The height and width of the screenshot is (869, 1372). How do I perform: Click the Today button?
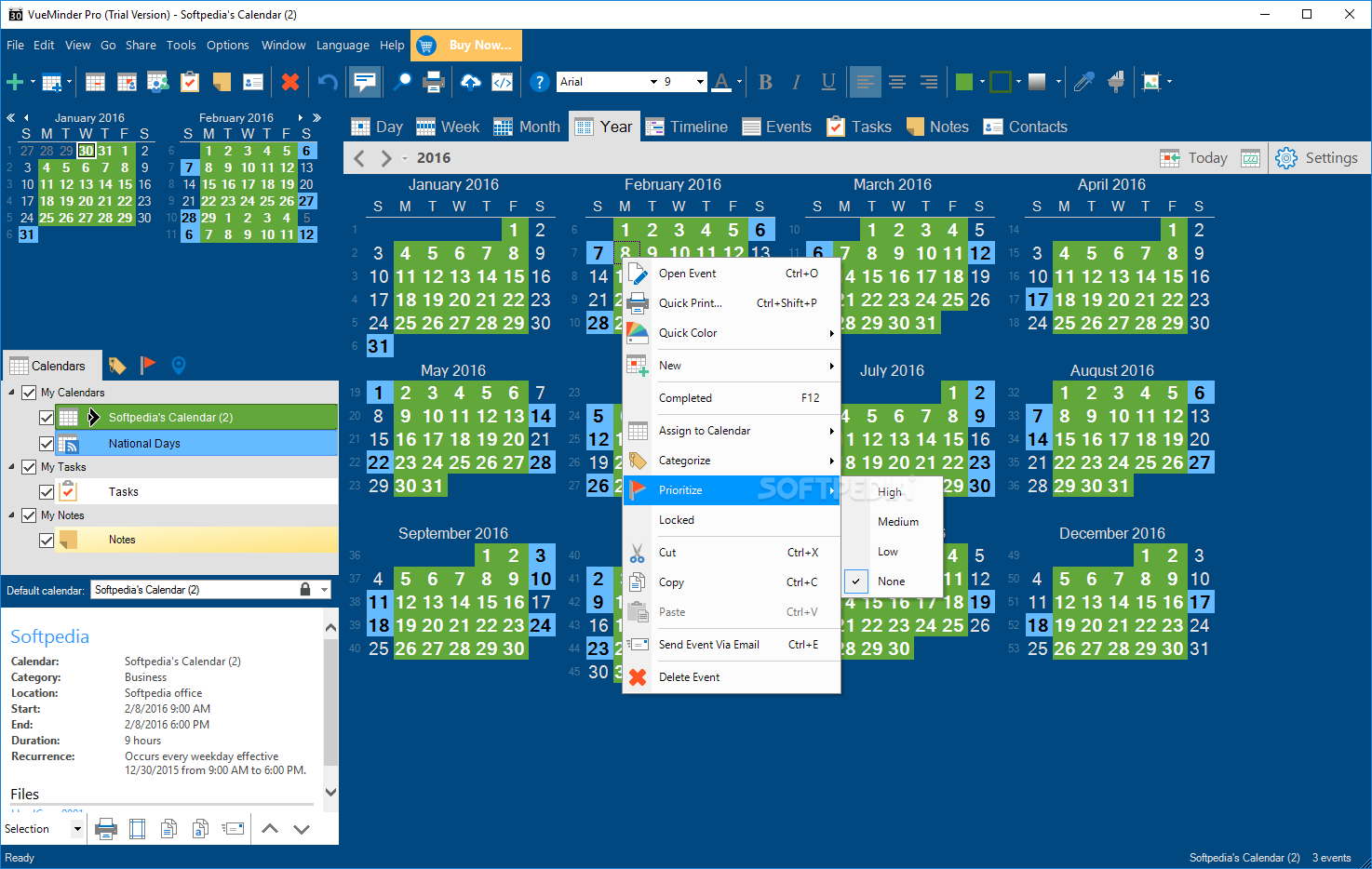1194,158
